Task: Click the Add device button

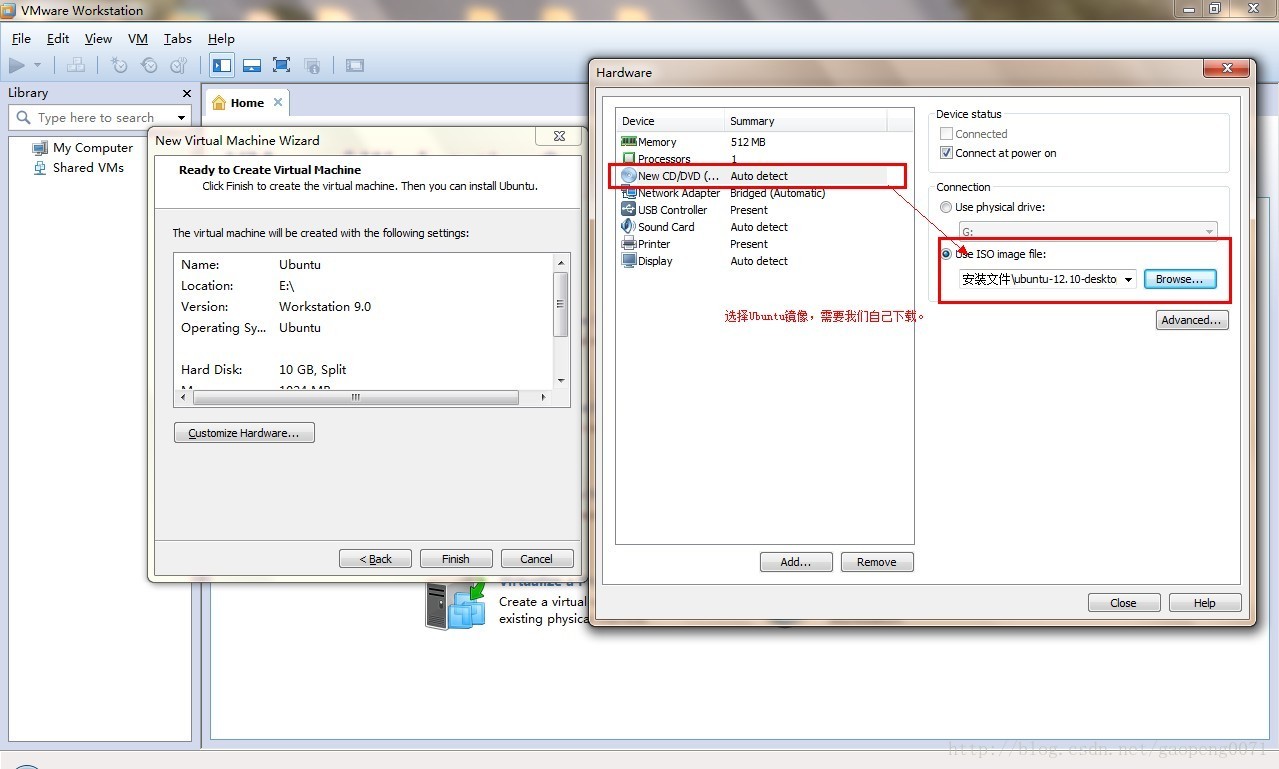Action: coord(796,562)
